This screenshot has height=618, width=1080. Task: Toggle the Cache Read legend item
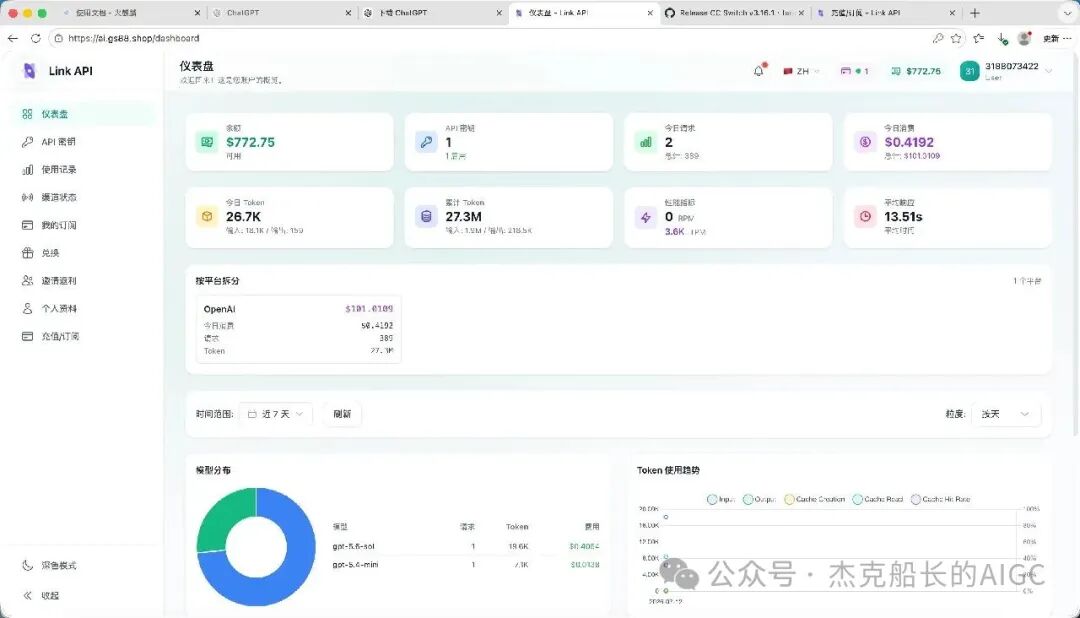point(878,499)
